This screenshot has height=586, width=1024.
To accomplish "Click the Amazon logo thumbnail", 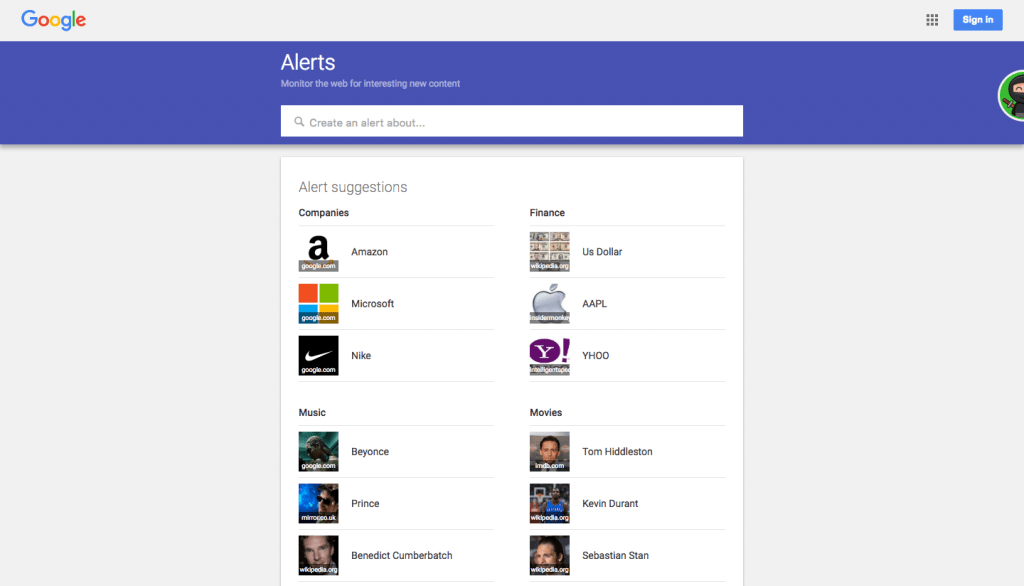I will 319,252.
